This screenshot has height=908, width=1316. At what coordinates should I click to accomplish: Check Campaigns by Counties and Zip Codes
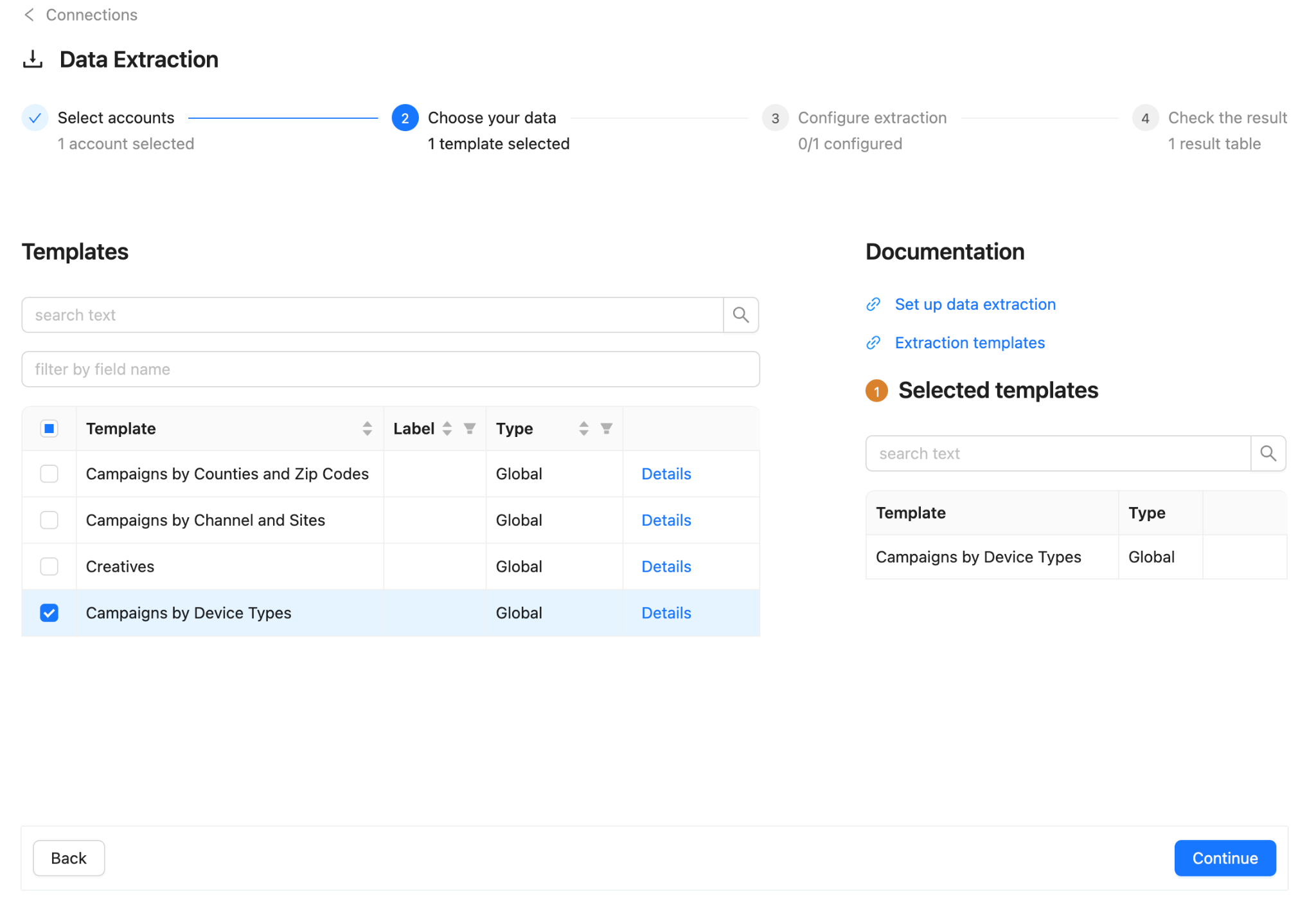point(49,474)
